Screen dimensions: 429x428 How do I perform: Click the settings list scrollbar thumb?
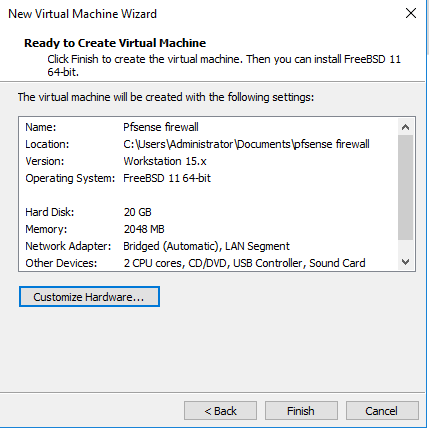(405, 187)
